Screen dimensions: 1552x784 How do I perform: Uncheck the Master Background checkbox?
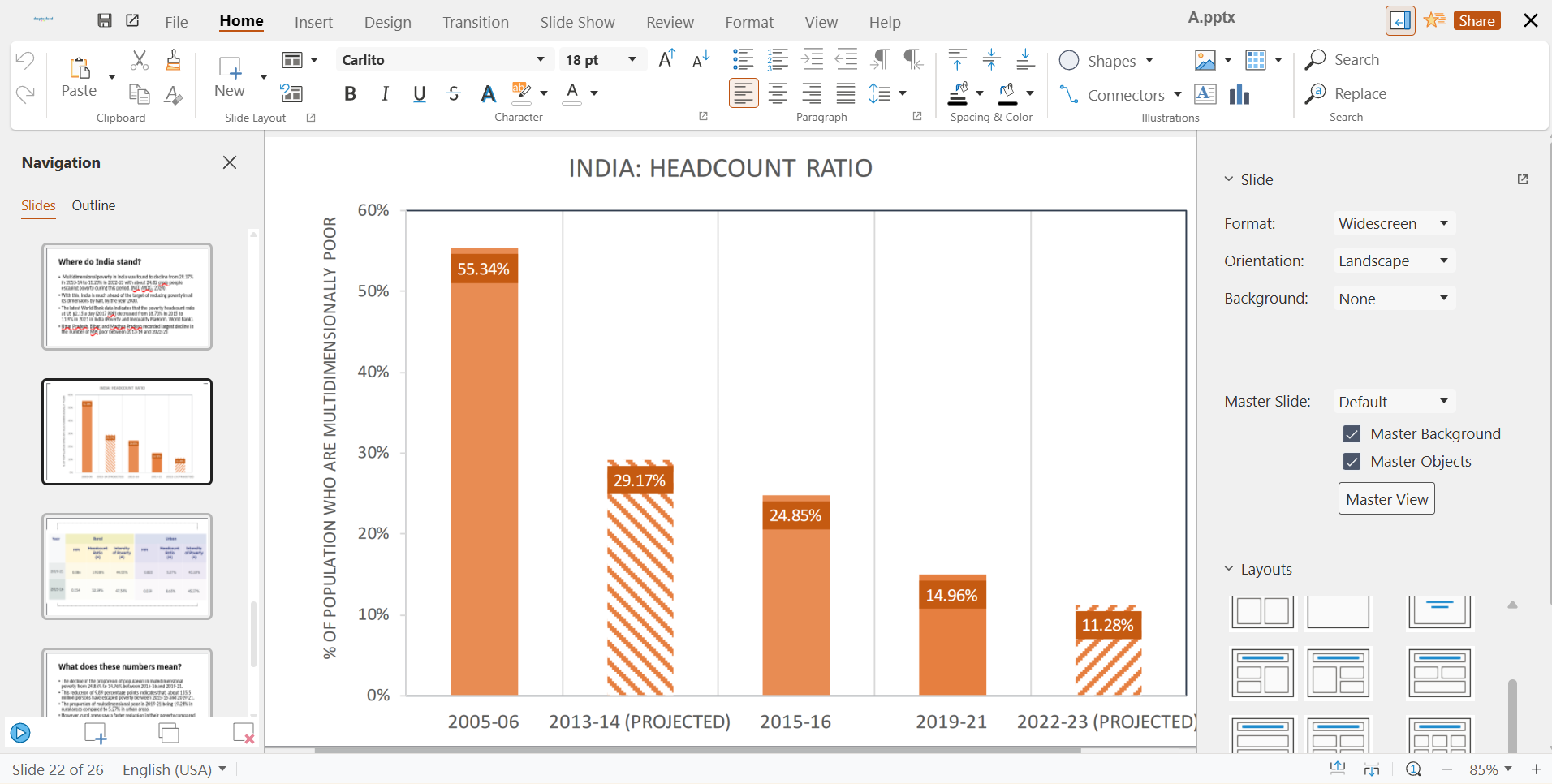coord(1352,434)
